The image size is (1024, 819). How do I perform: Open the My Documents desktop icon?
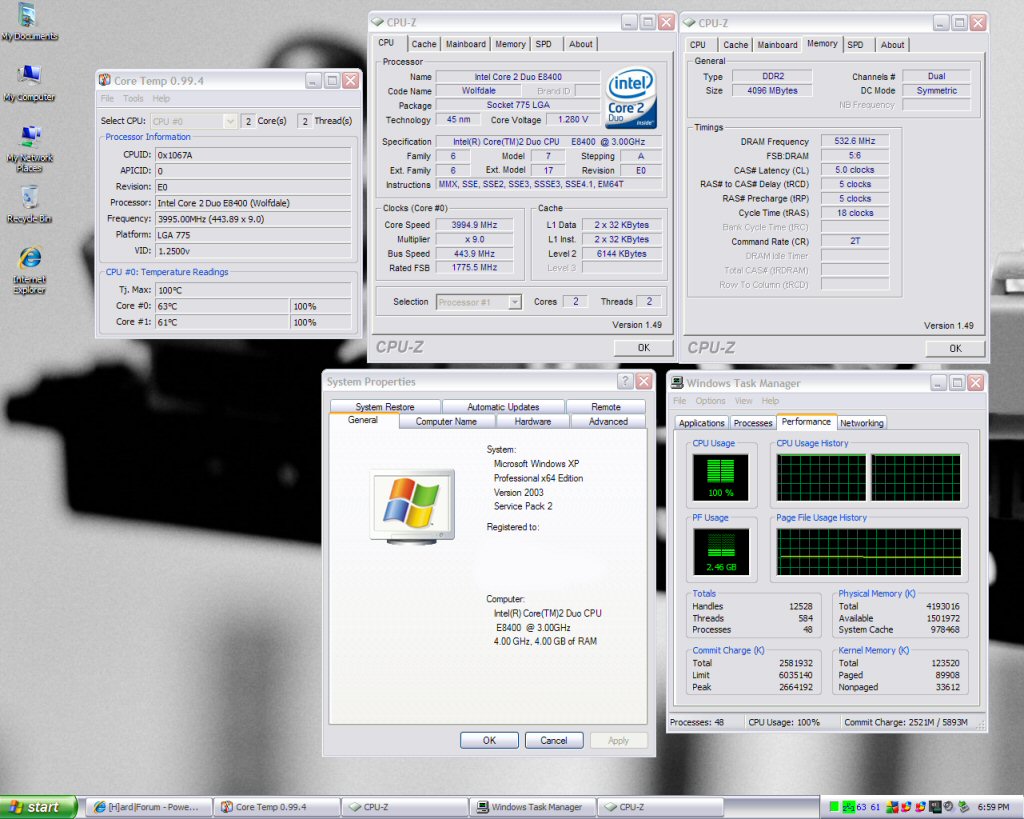28,22
